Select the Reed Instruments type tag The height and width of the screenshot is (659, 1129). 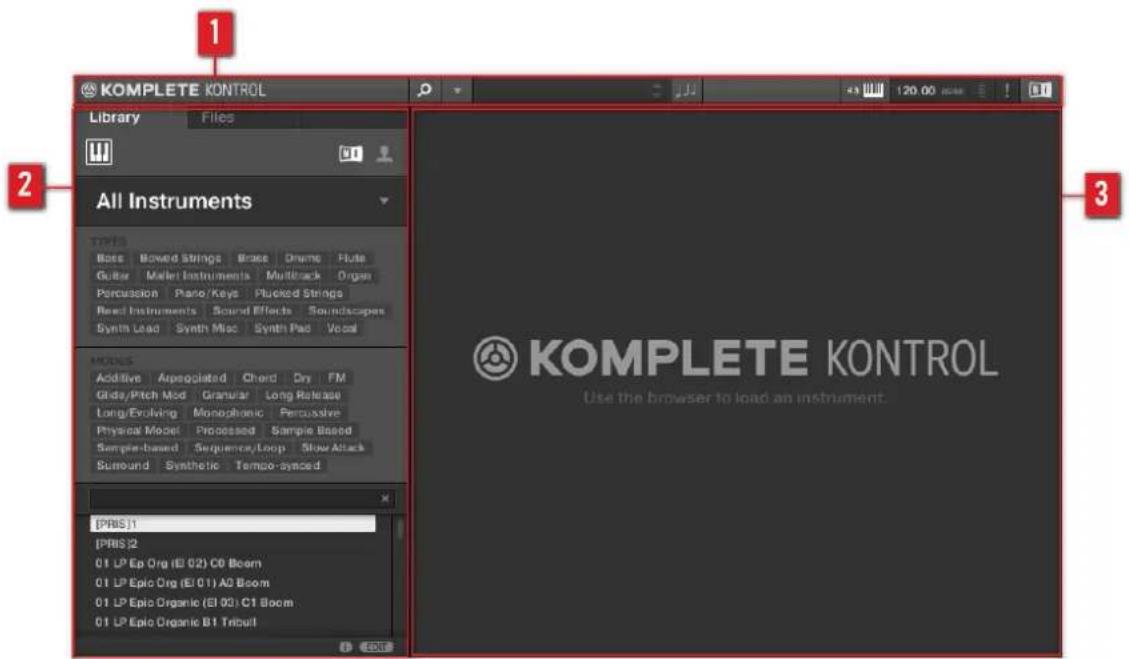[x=147, y=310]
